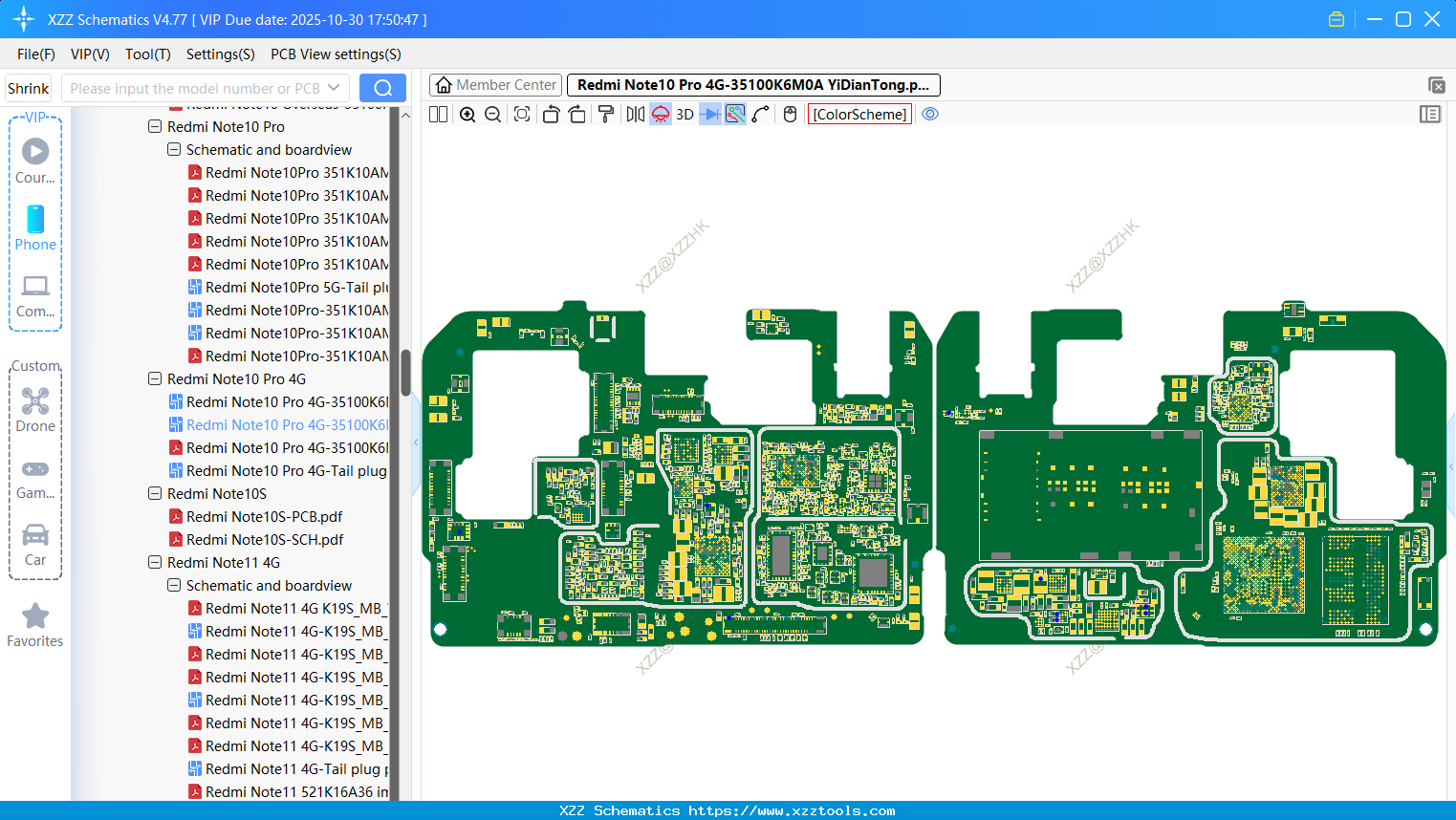The height and width of the screenshot is (820, 1456).
Task: Click the paint roller icon
Action: click(x=606, y=115)
